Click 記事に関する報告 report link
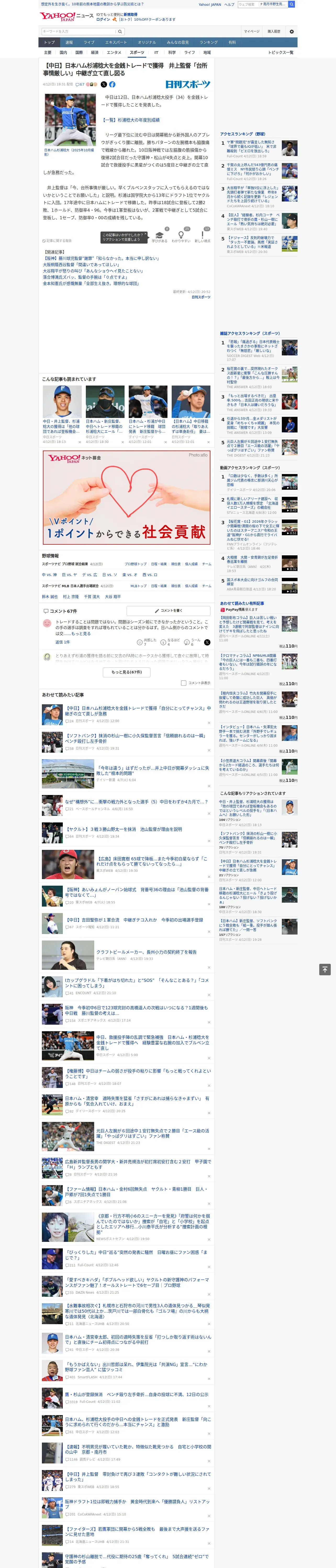 coord(57,240)
